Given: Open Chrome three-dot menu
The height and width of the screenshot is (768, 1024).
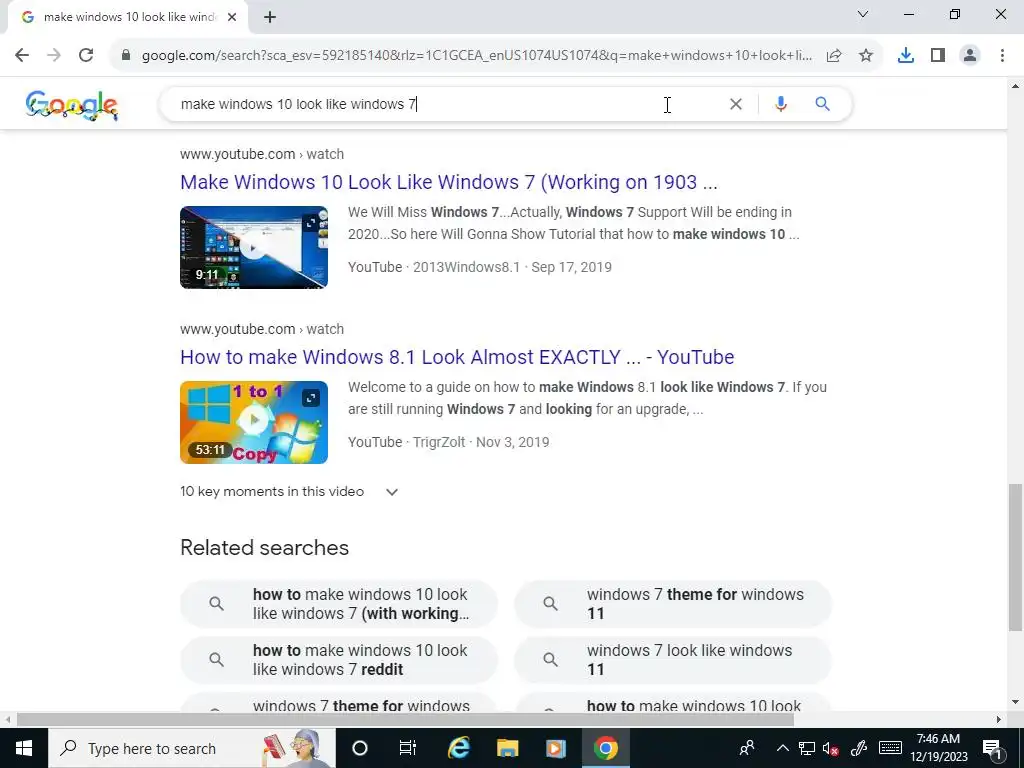Looking at the screenshot, I should pos(1002,56).
